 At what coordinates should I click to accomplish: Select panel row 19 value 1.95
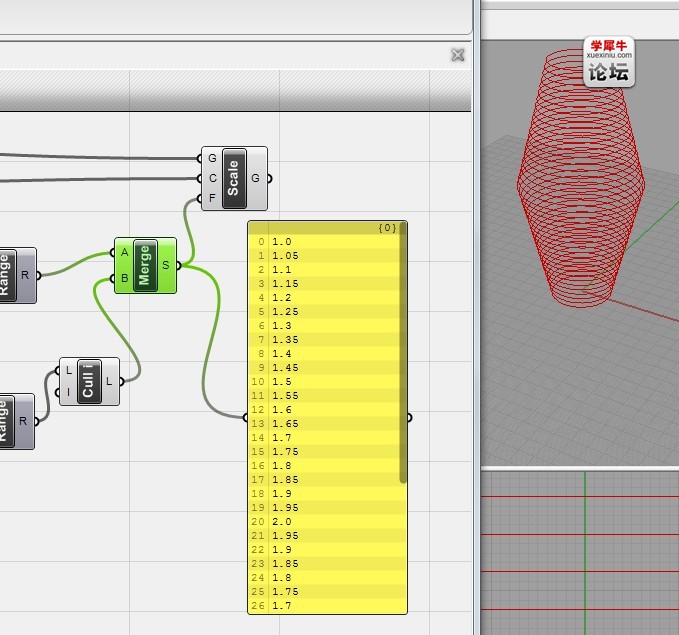click(x=327, y=508)
